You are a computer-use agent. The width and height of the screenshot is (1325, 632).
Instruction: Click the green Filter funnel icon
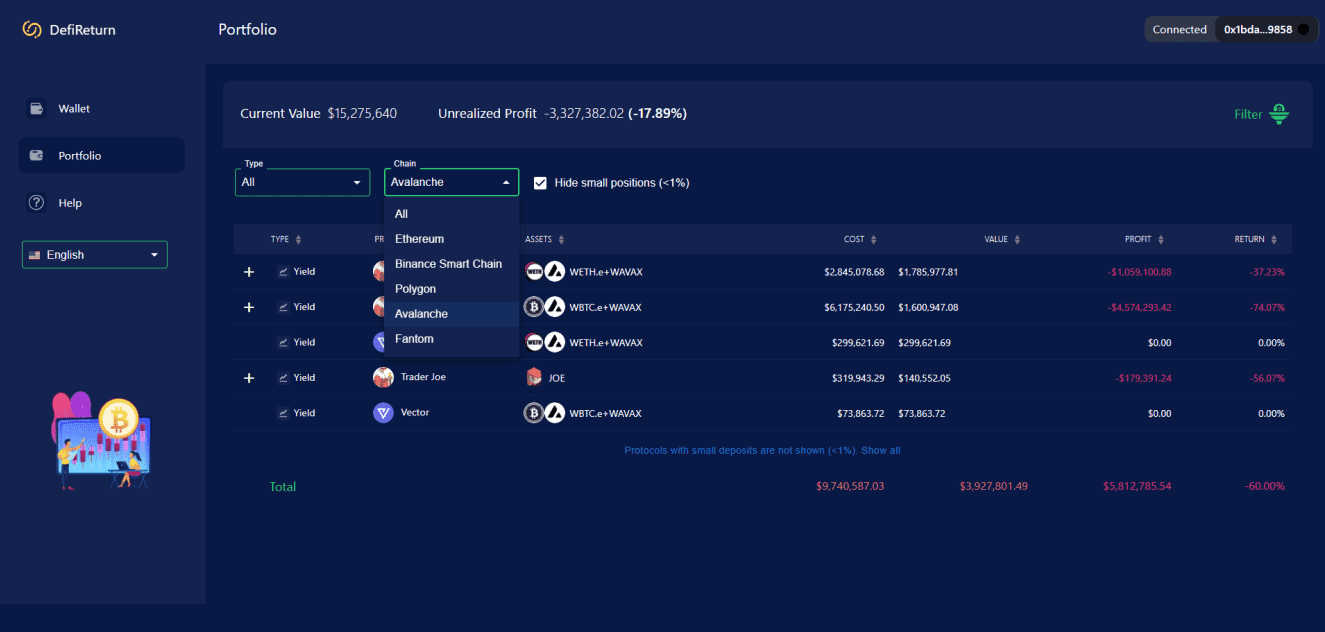point(1279,114)
